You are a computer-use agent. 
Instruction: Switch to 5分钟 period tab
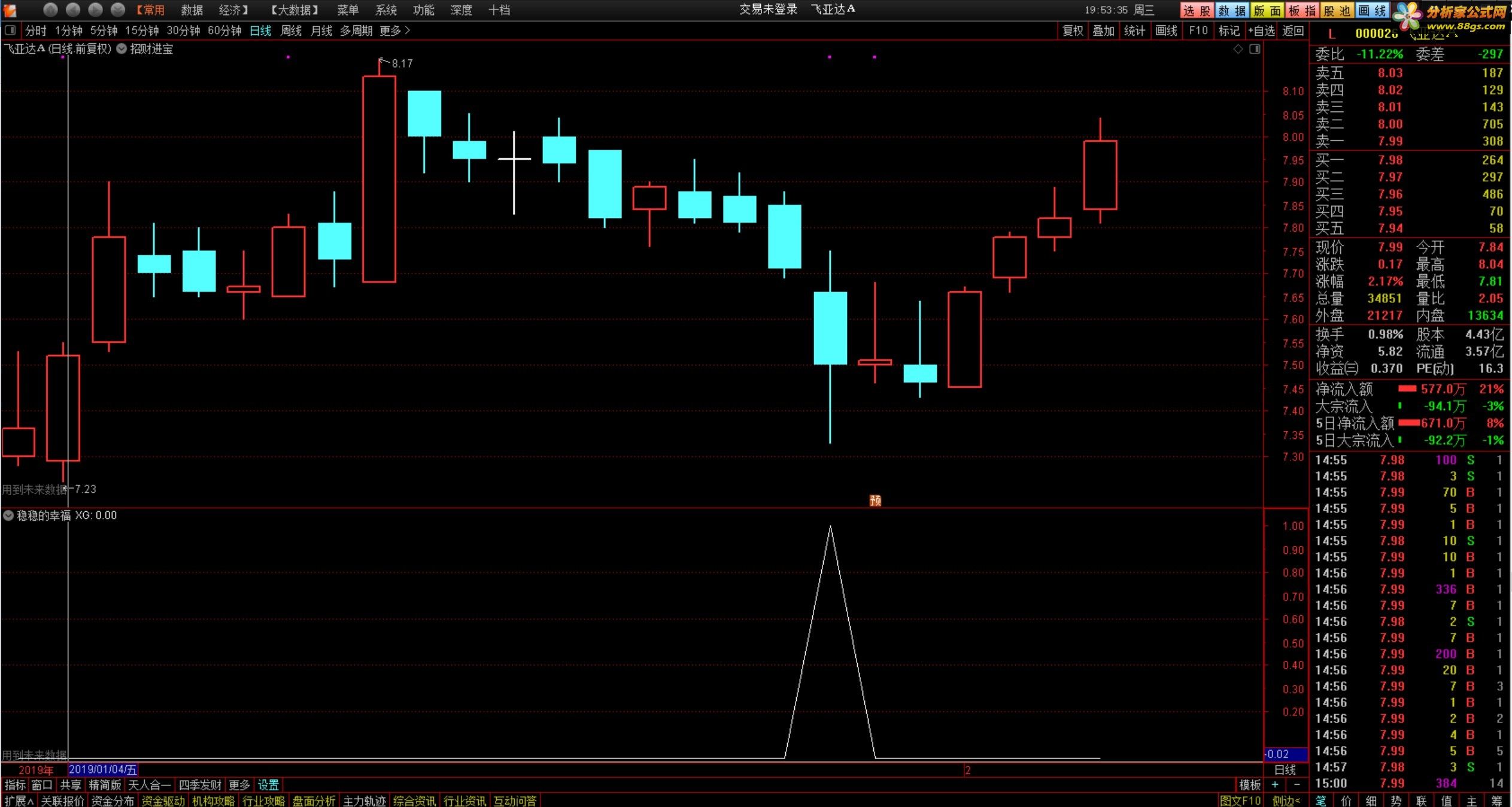pyautogui.click(x=104, y=31)
